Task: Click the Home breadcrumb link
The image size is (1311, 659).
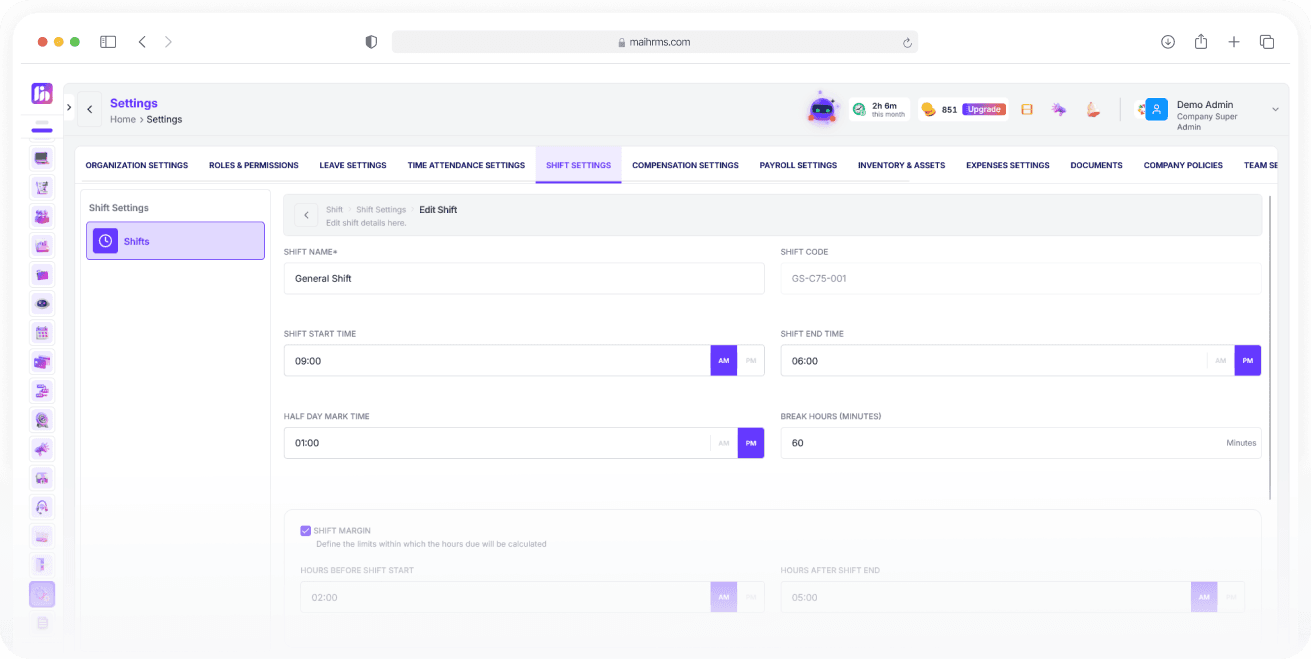Action: (123, 119)
